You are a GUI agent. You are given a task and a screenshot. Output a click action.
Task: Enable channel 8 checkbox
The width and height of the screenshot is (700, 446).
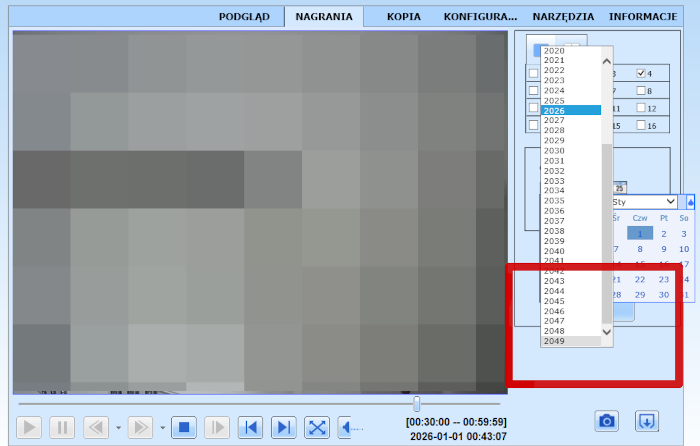pyautogui.click(x=642, y=91)
